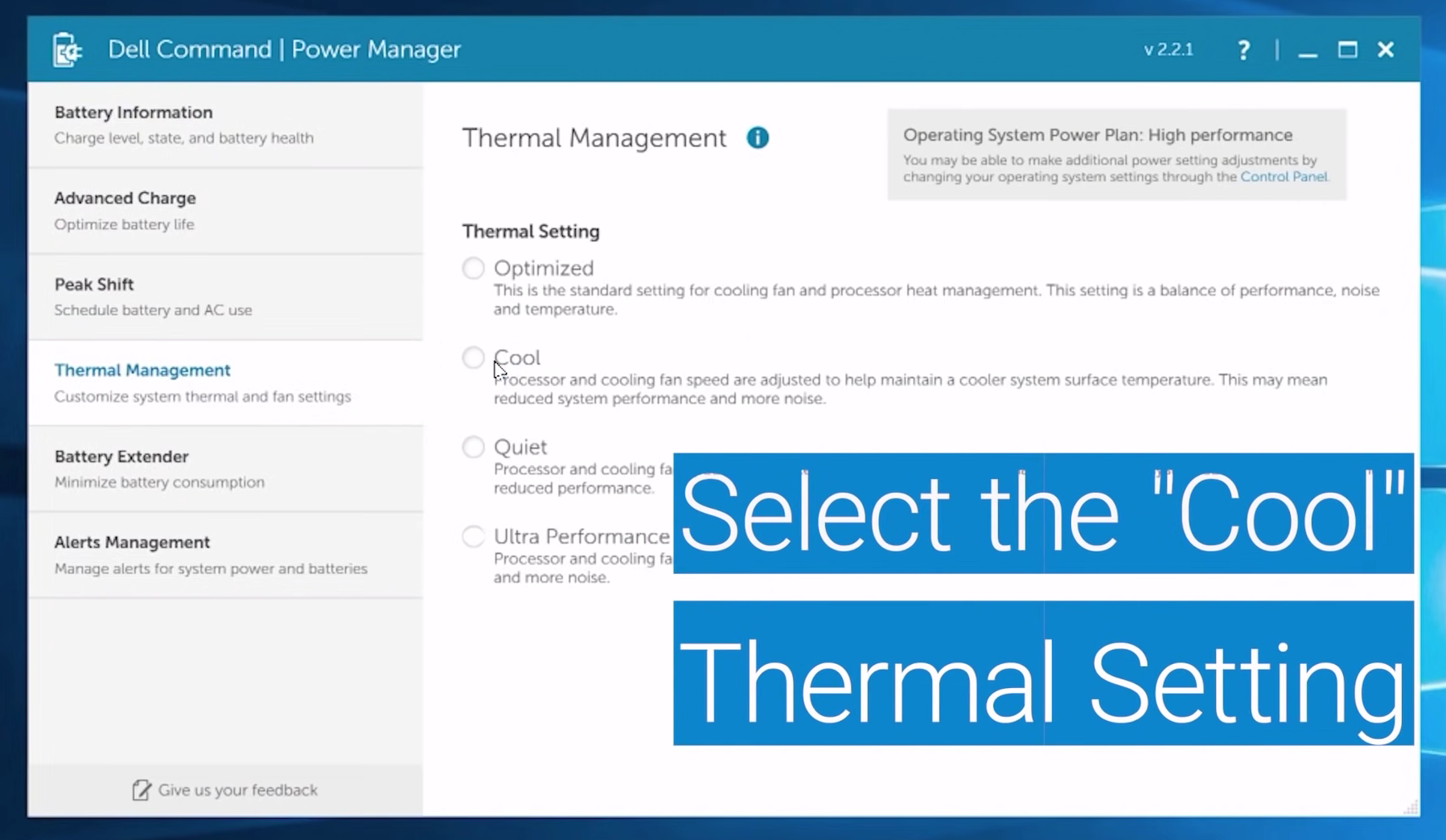Click 'Schedule battery and AC use' subtitle
The width and height of the screenshot is (1446, 840).
pos(154,310)
